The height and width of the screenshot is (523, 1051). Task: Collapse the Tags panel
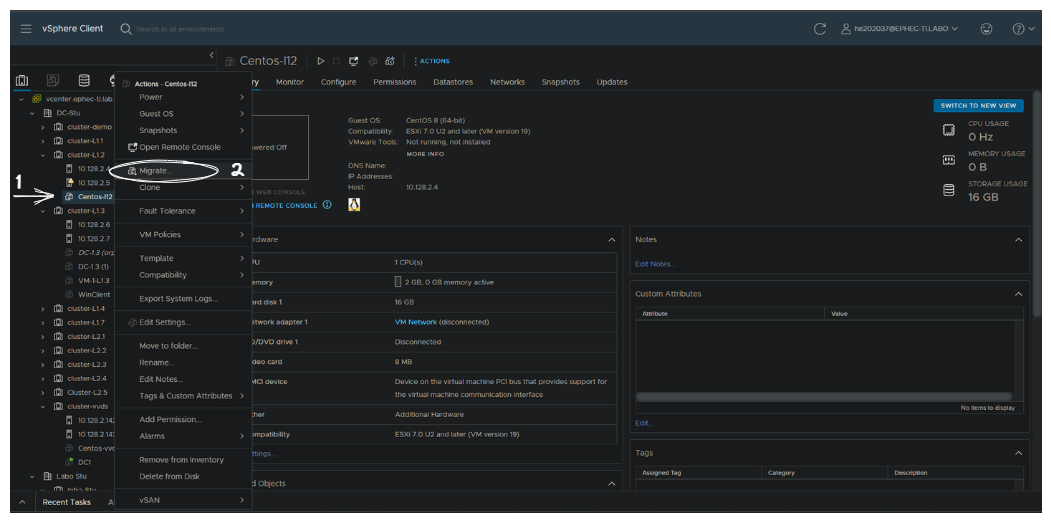(1018, 453)
